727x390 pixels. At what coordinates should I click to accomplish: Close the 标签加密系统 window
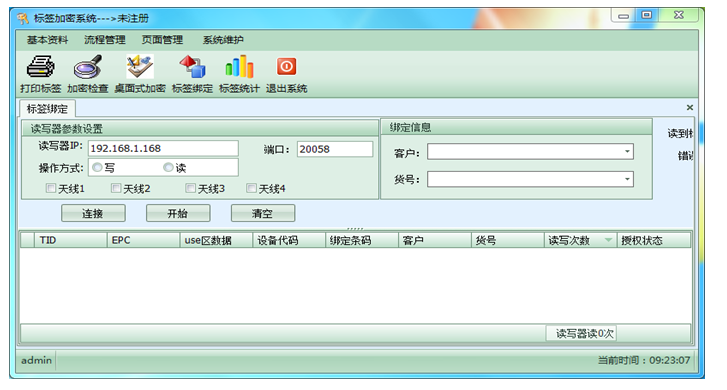(678, 15)
